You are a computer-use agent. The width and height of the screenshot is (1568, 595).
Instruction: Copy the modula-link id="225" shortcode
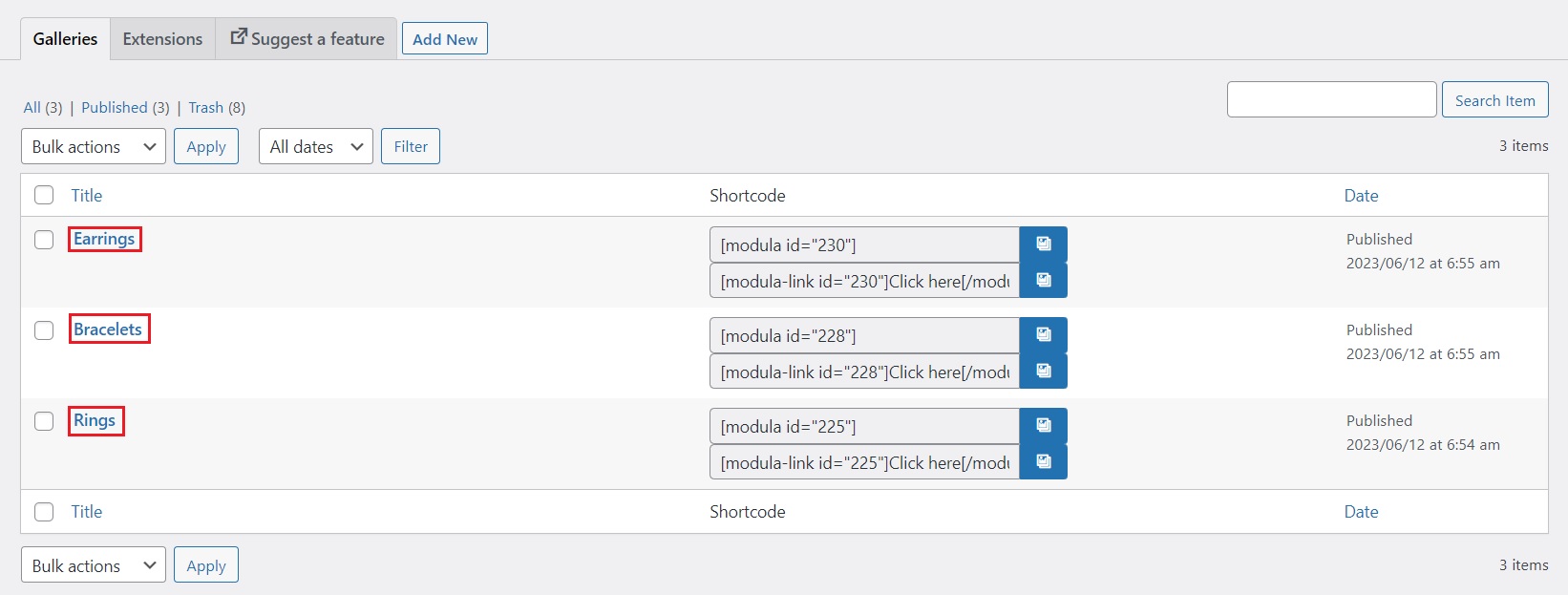click(1043, 462)
